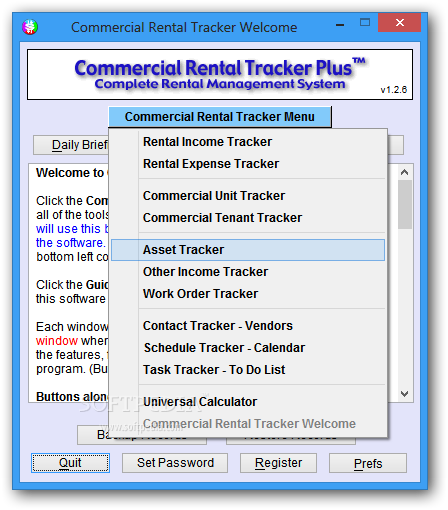Select the highlighted Asset Tracker item
The width and height of the screenshot is (448, 510).
pos(248,250)
